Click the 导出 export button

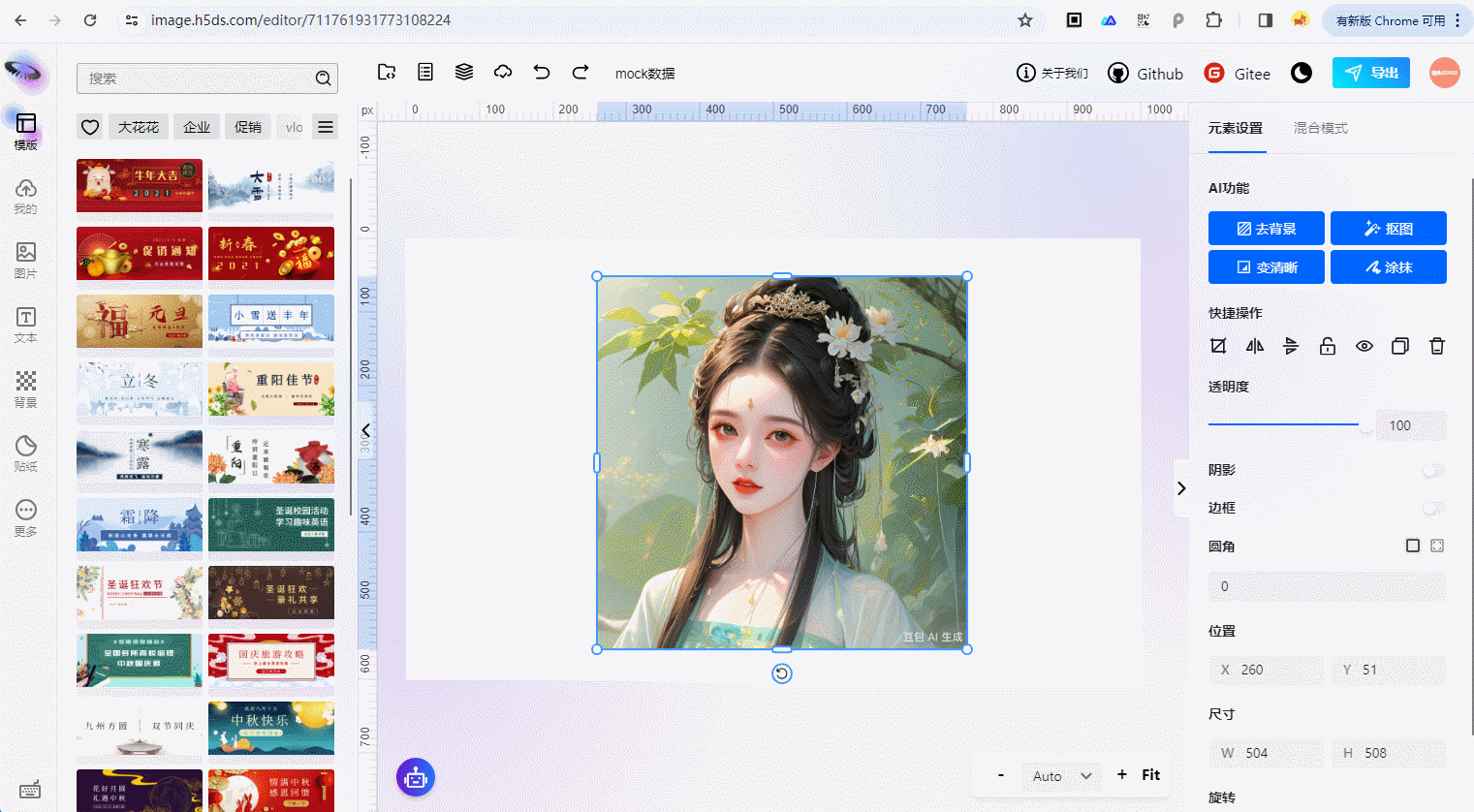(1371, 73)
